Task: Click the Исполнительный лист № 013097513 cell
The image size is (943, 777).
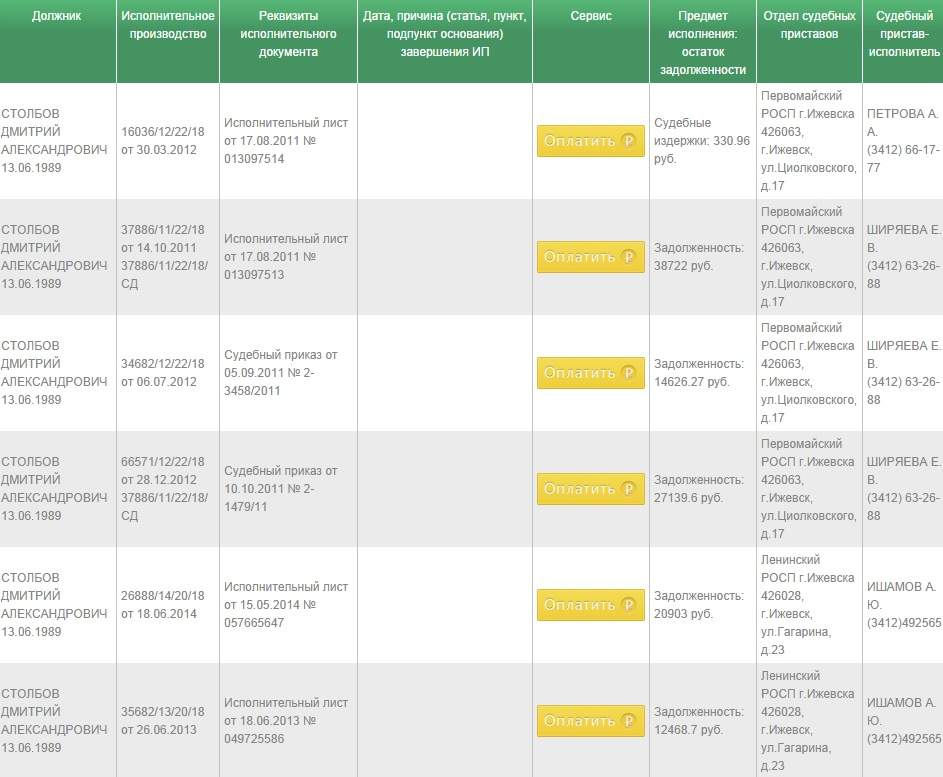Action: 286,257
